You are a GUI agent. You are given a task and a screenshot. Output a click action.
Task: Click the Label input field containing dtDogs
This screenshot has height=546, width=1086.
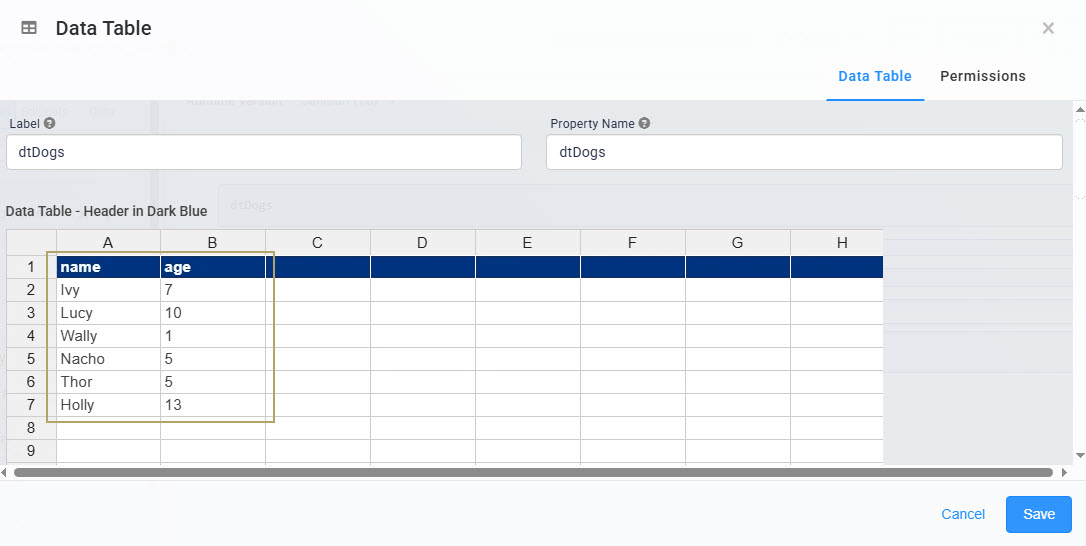(x=264, y=153)
